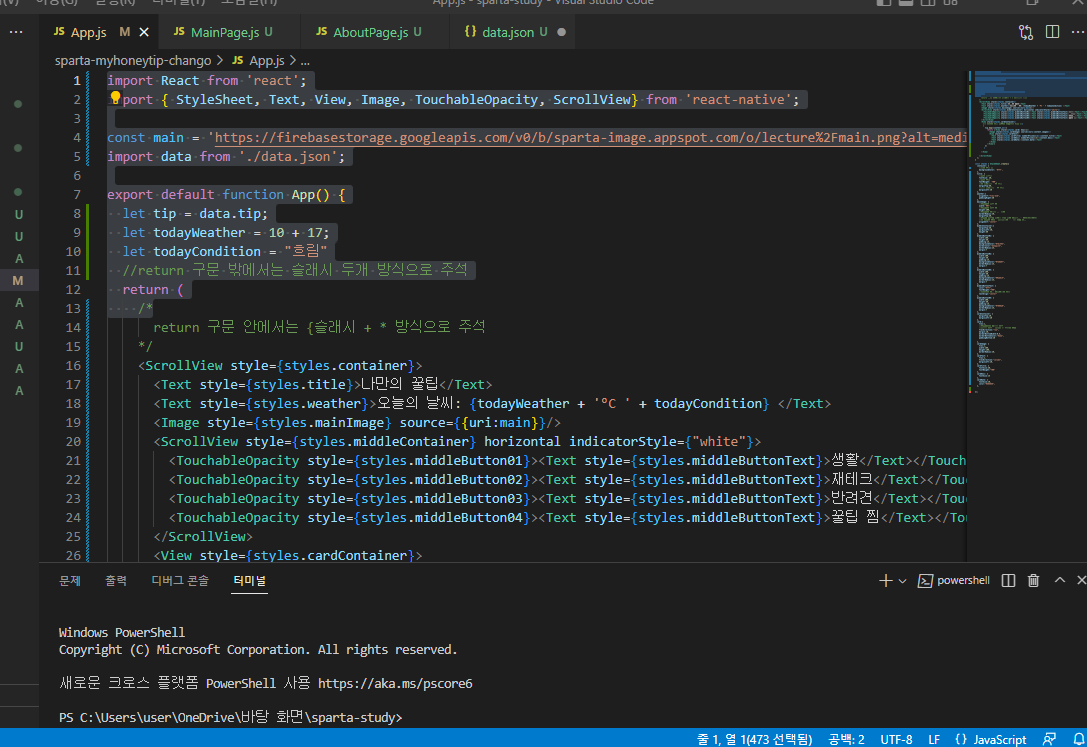Split the terminal pane
Image resolution: width=1087 pixels, height=747 pixels.
click(1009, 581)
